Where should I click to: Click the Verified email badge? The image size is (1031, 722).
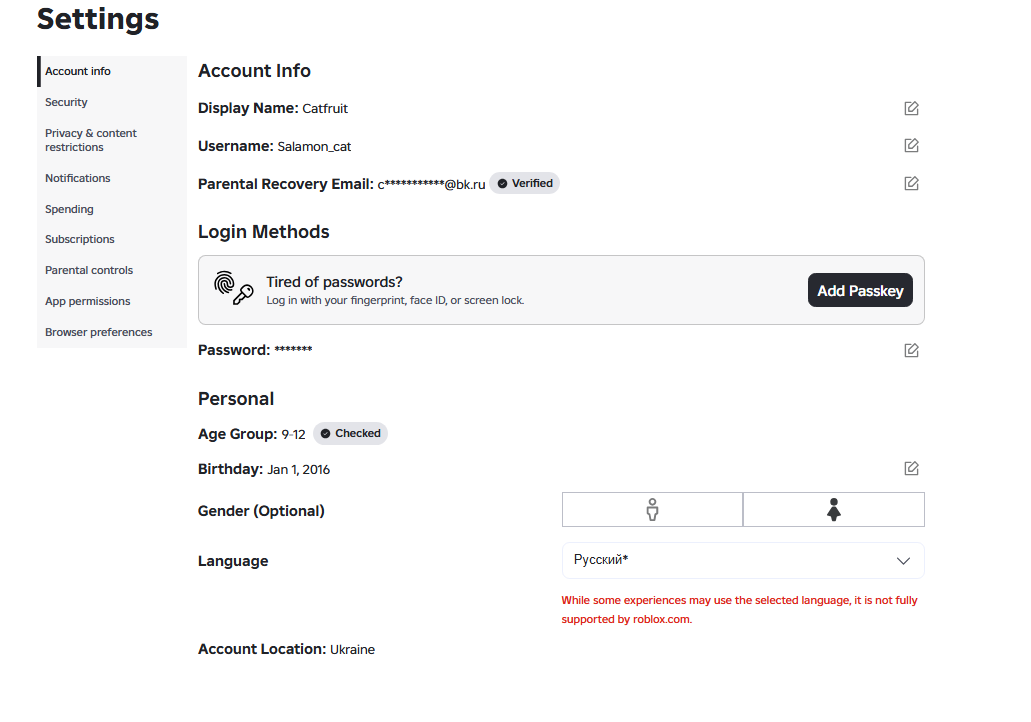(525, 183)
